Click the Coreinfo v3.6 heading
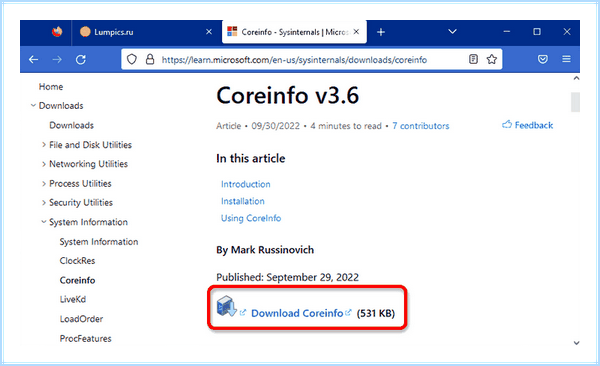 (x=288, y=95)
